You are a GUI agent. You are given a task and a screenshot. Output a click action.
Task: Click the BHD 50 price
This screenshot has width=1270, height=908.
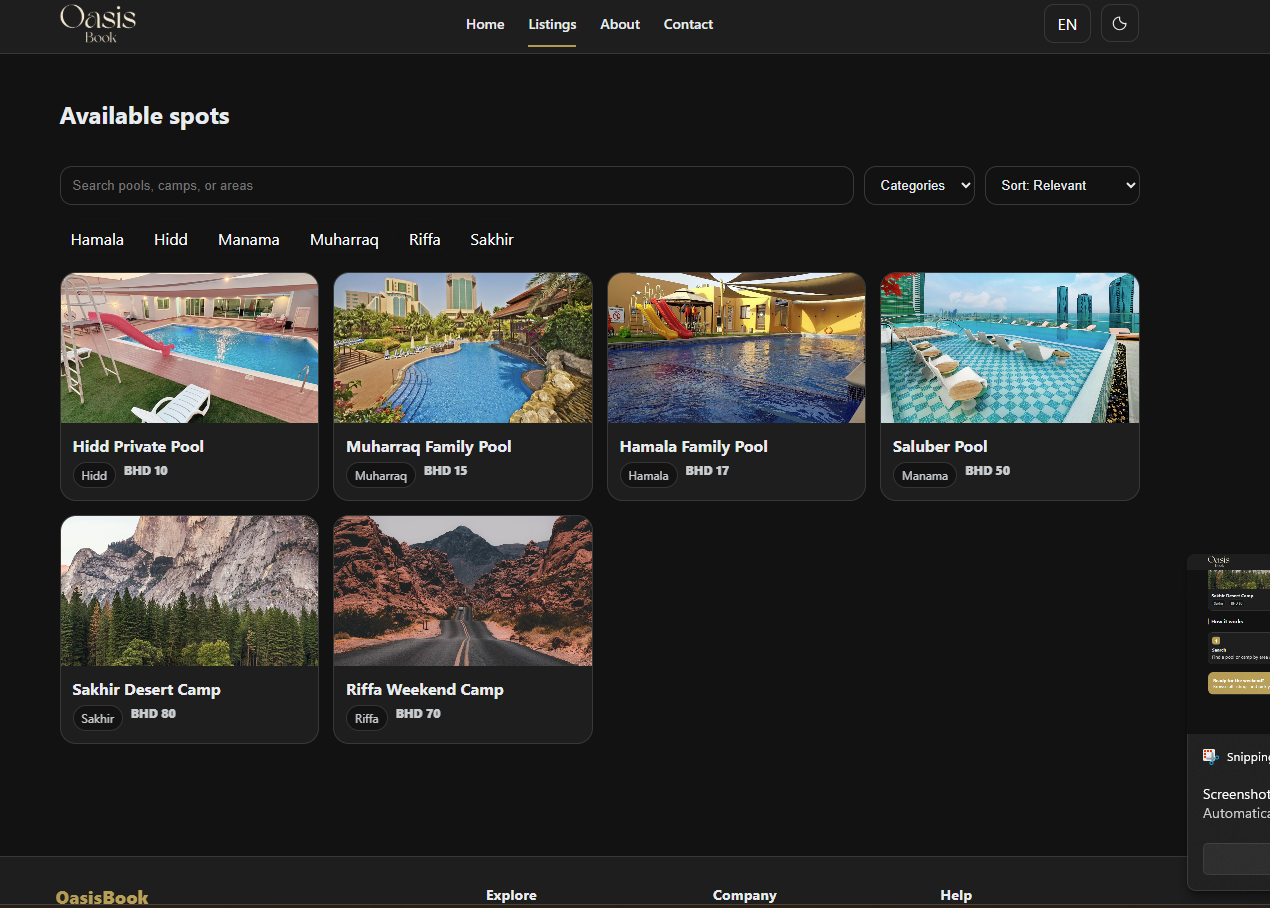coord(988,471)
